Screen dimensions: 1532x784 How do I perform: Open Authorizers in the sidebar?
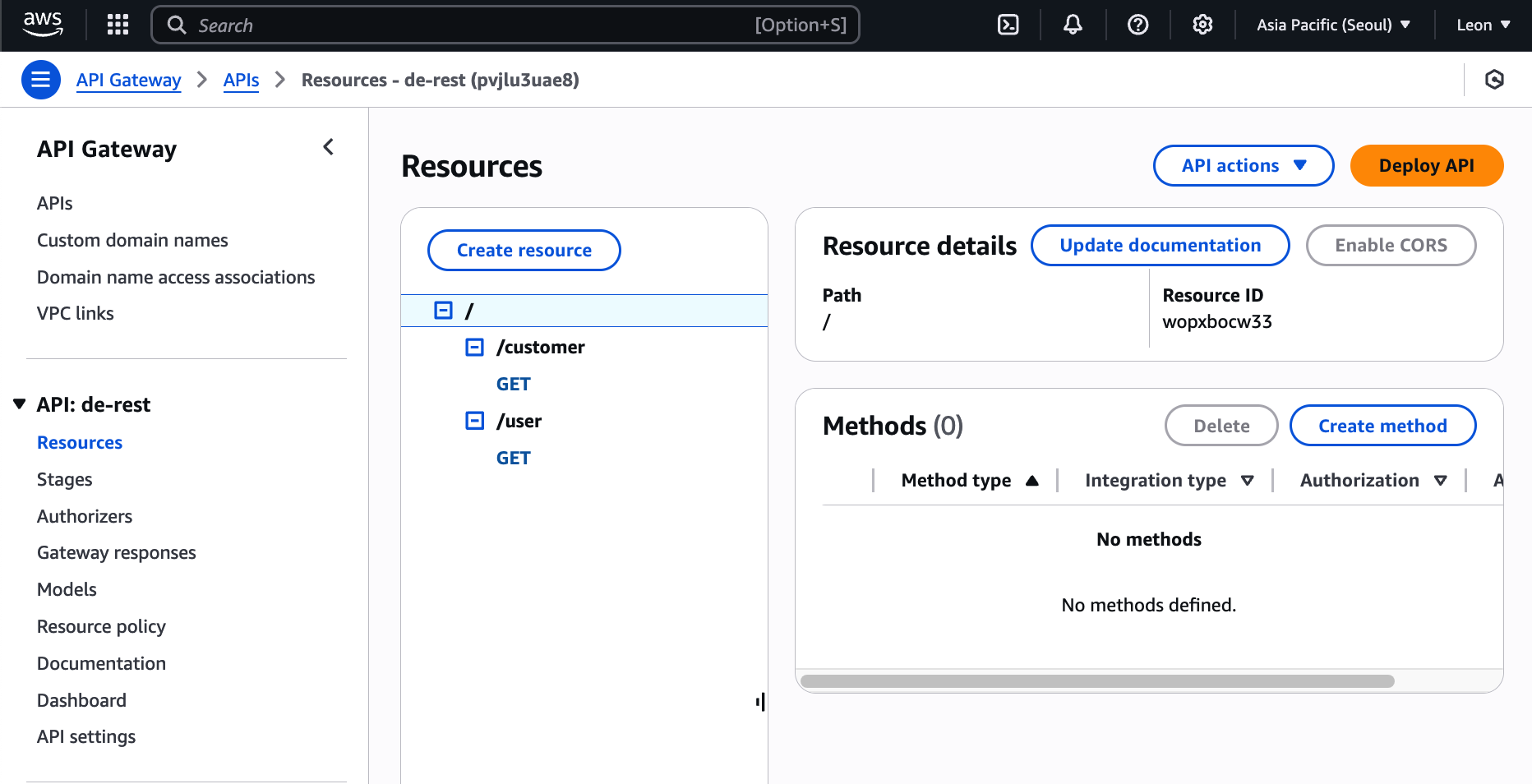click(85, 516)
